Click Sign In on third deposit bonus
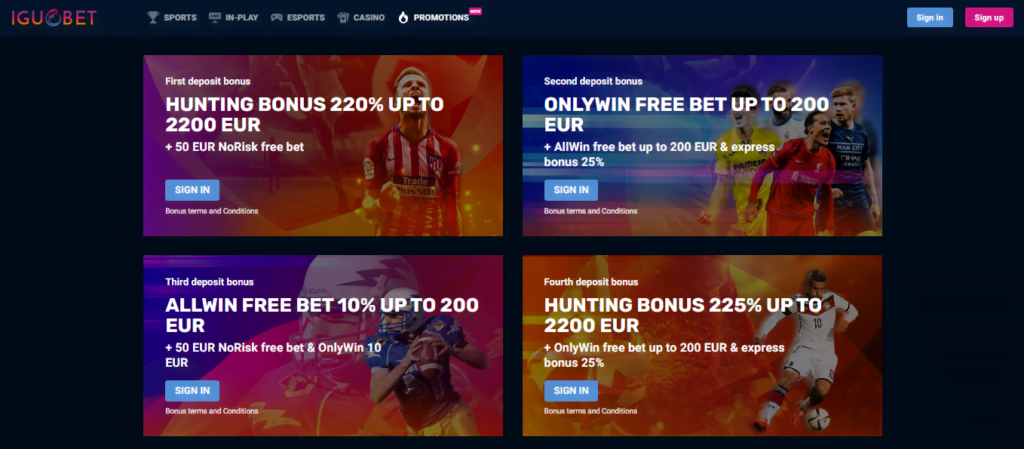 pyautogui.click(x=192, y=390)
